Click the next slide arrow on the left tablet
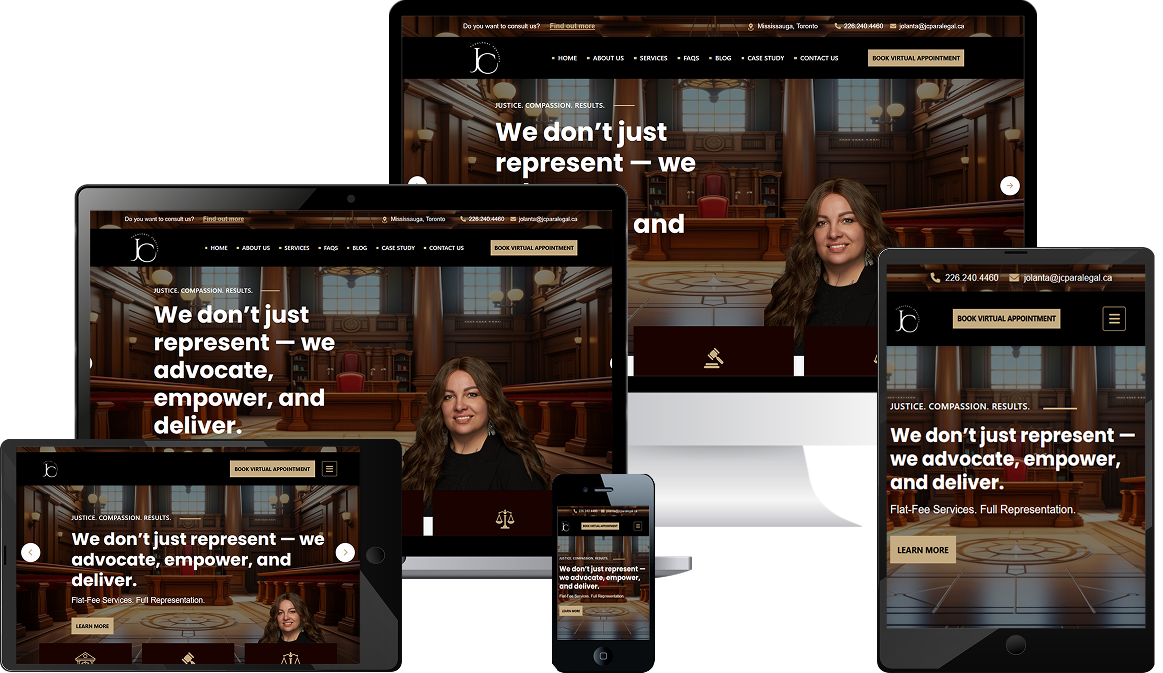 click(345, 552)
